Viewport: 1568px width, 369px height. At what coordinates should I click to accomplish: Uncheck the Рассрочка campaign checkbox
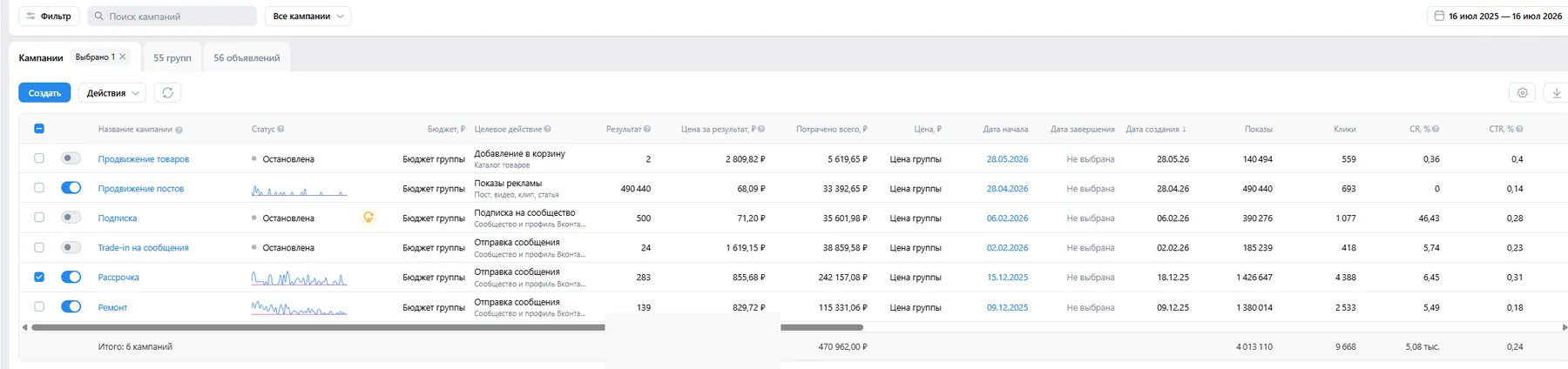coord(39,277)
